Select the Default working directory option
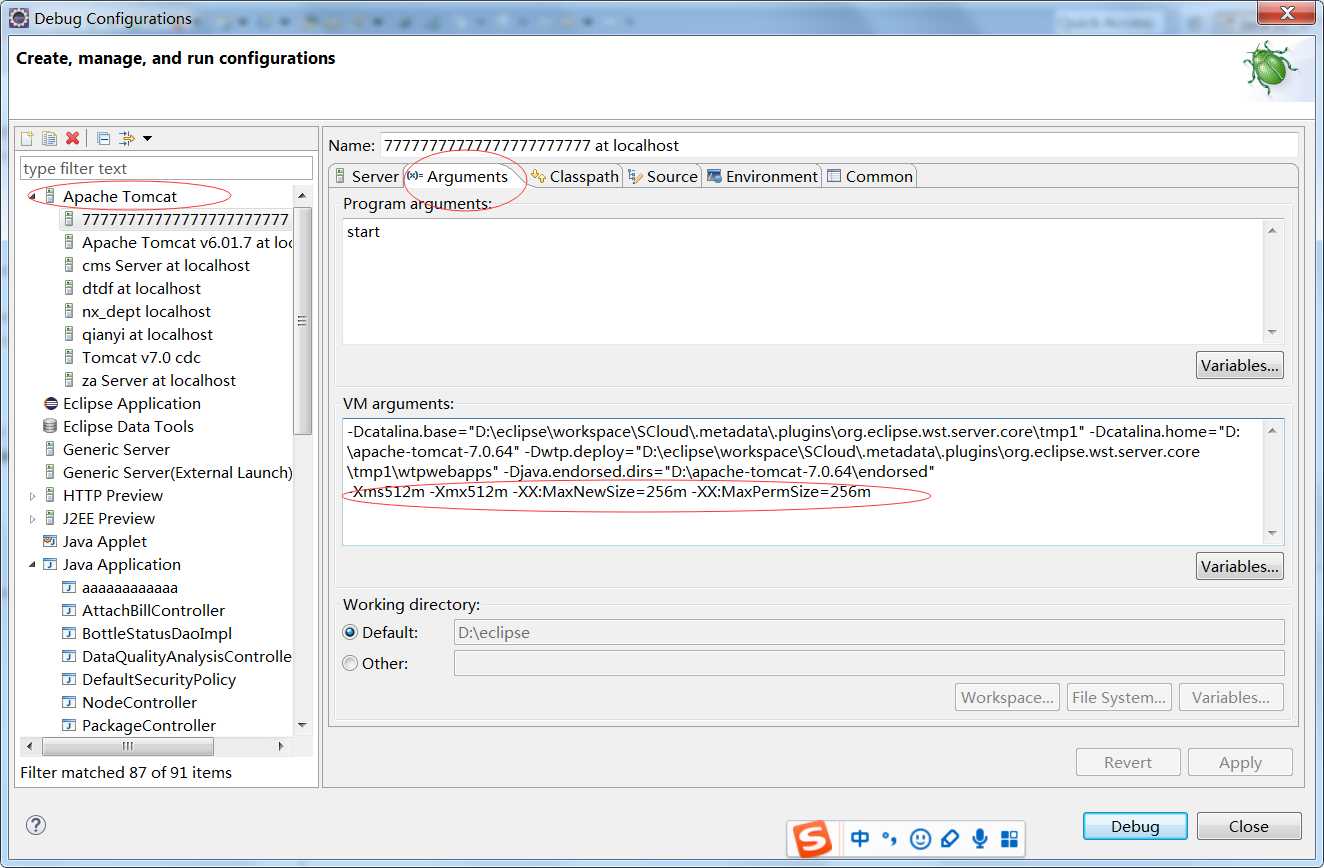 (x=350, y=632)
